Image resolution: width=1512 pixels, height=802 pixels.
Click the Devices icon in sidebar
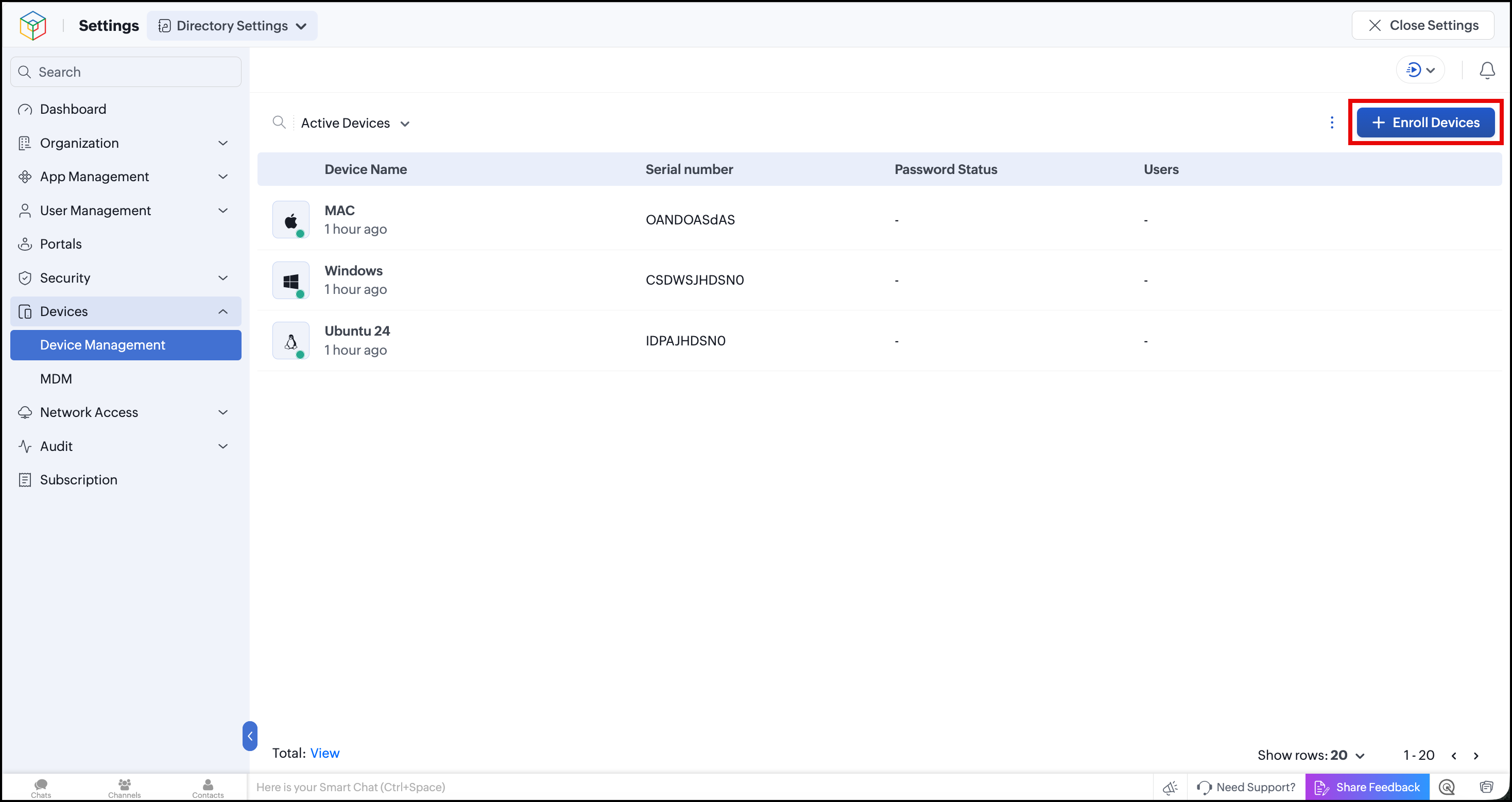pyautogui.click(x=25, y=311)
